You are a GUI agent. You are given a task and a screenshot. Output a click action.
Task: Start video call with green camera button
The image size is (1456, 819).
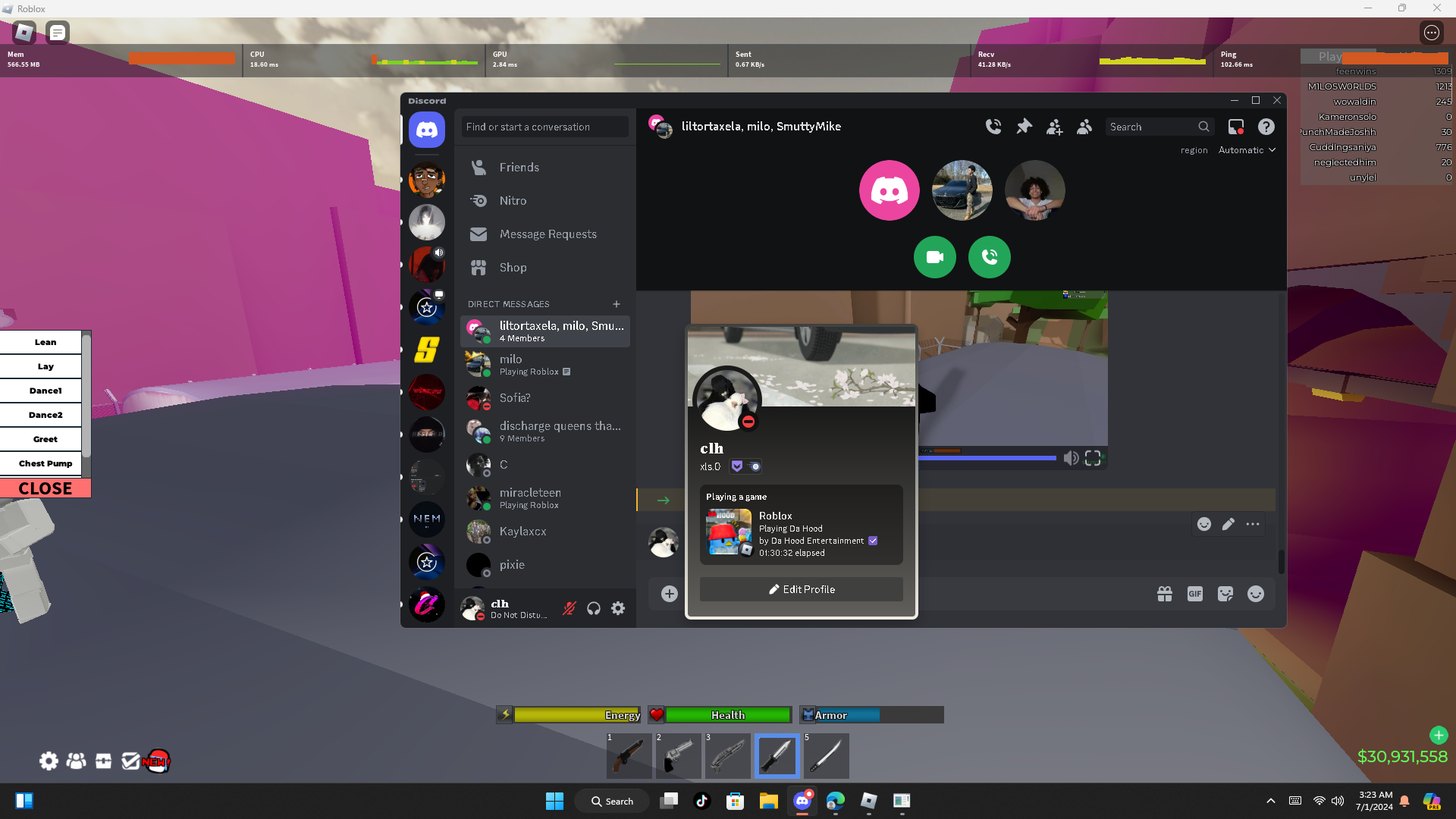935,257
